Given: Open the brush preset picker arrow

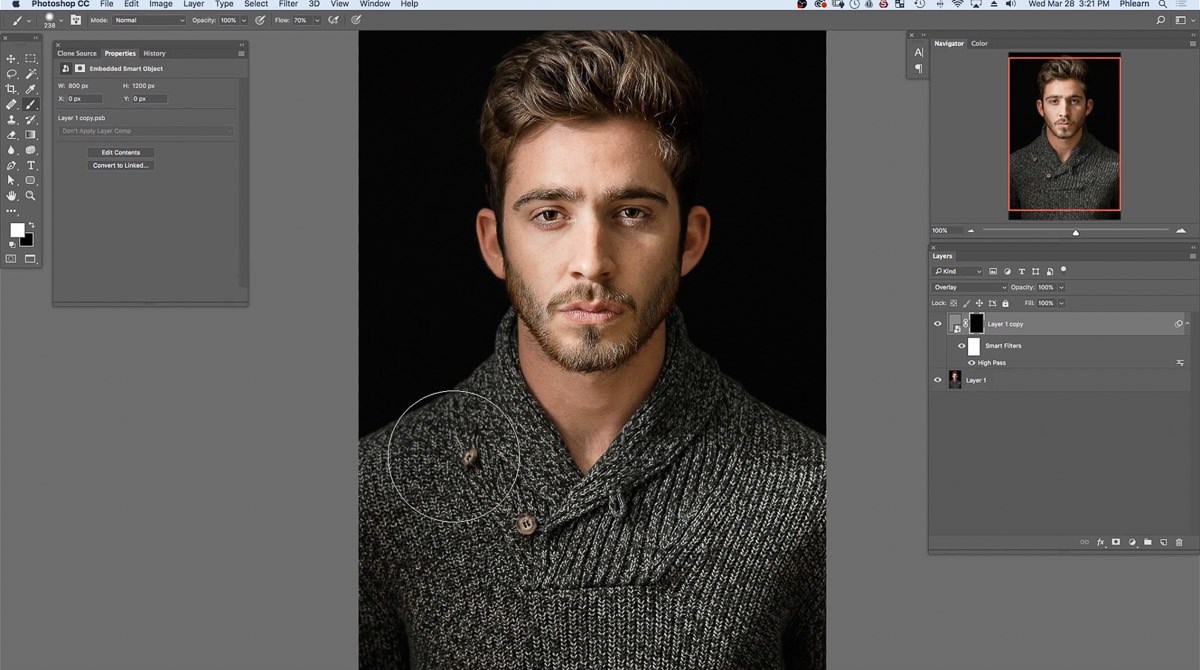Looking at the screenshot, I should (x=61, y=19).
